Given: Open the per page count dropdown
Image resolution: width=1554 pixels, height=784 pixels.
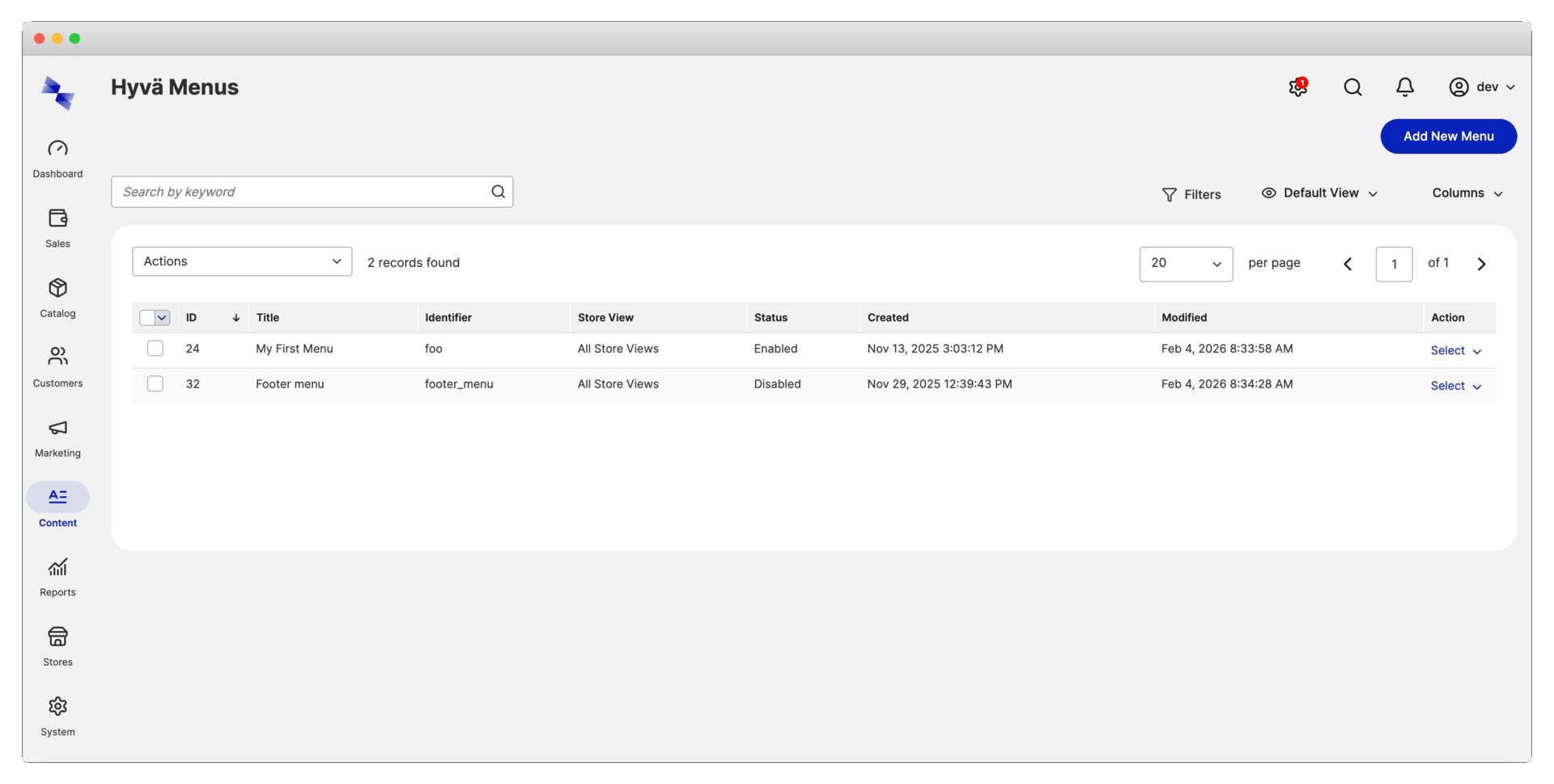Looking at the screenshot, I should 1186,264.
